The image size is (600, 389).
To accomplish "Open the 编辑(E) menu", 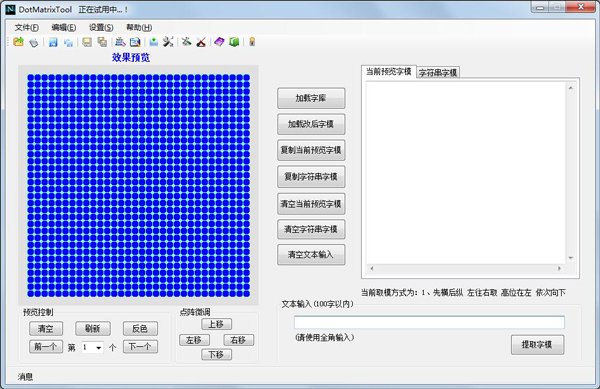I will (x=64, y=28).
